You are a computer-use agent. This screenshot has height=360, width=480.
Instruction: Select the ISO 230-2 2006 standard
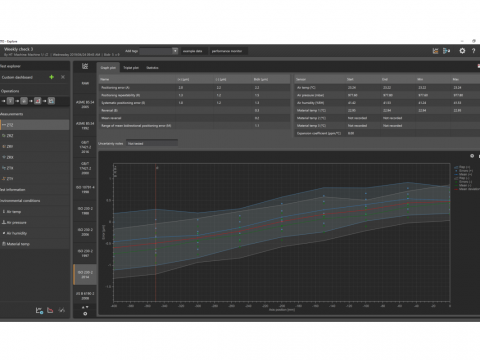(x=85, y=232)
